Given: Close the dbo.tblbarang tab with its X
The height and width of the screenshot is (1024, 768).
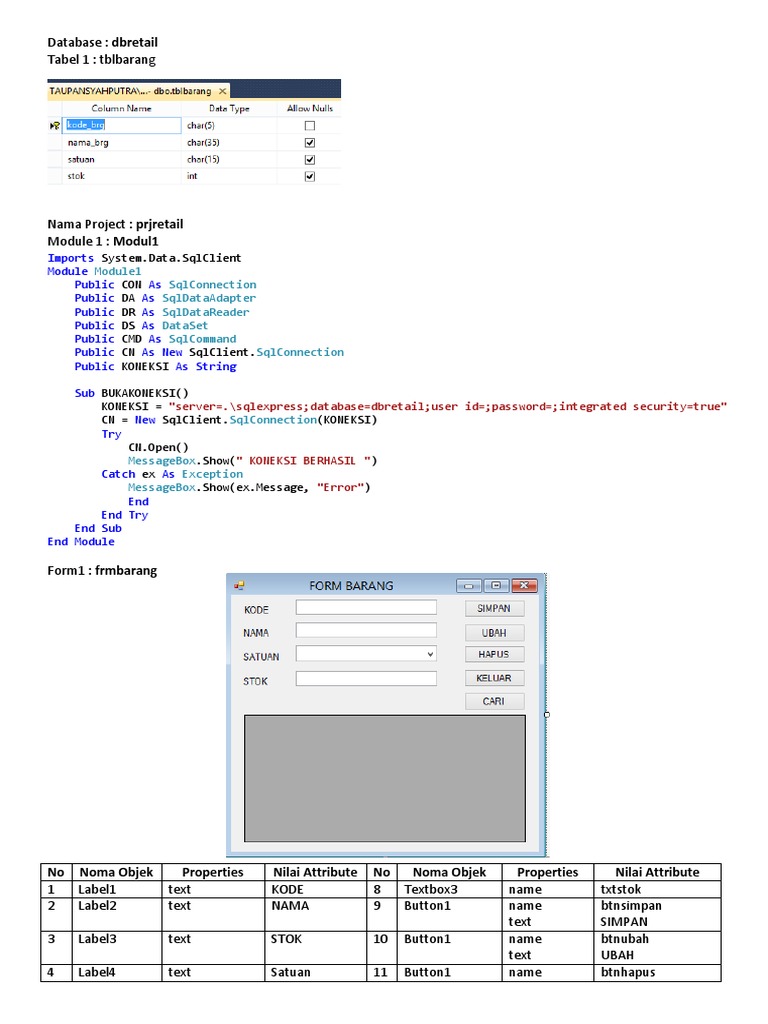Looking at the screenshot, I should click(x=223, y=90).
